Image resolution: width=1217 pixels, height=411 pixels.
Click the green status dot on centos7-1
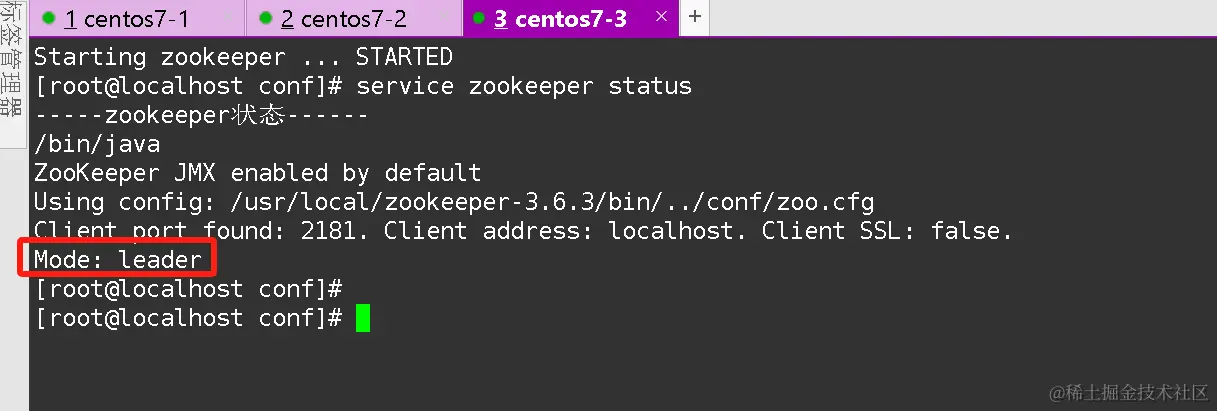pos(48,18)
